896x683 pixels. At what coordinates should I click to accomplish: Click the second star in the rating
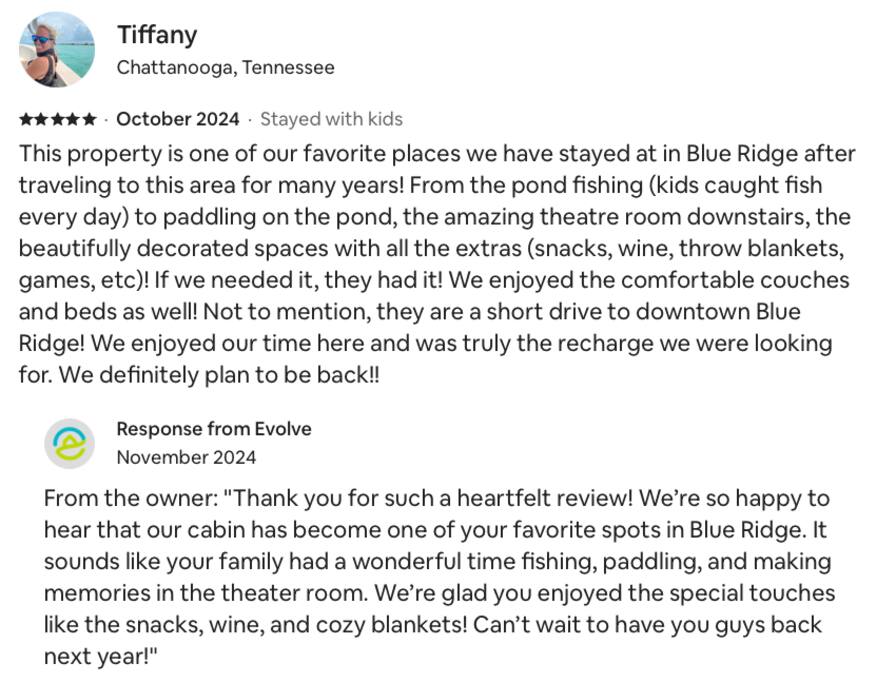click(42, 120)
